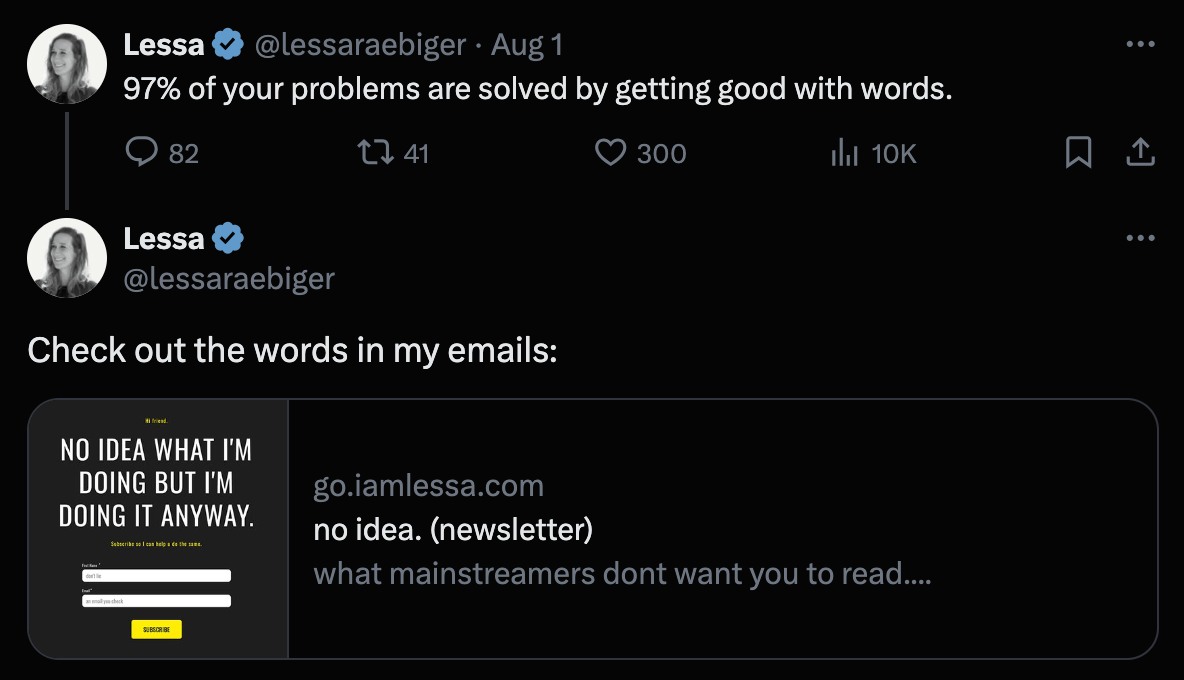The width and height of the screenshot is (1184, 680).
Task: Click the @lessaraebiger handle in top tweet
Action: tap(360, 45)
